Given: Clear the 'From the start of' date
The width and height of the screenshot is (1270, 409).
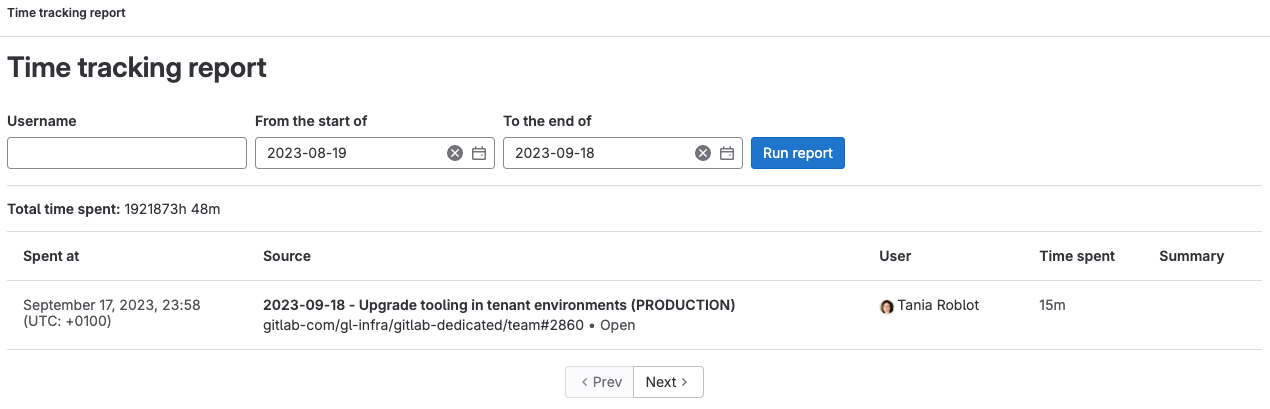Looking at the screenshot, I should [x=455, y=153].
